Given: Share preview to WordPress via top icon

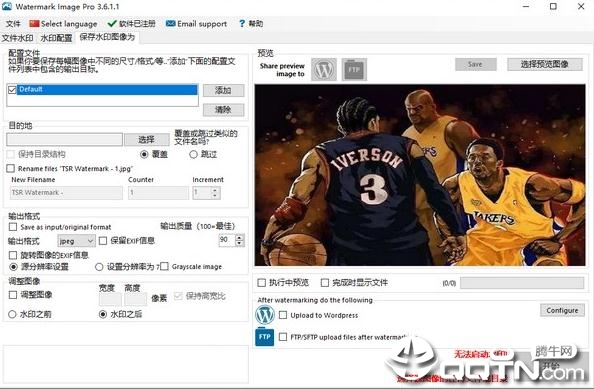Looking at the screenshot, I should point(324,69).
